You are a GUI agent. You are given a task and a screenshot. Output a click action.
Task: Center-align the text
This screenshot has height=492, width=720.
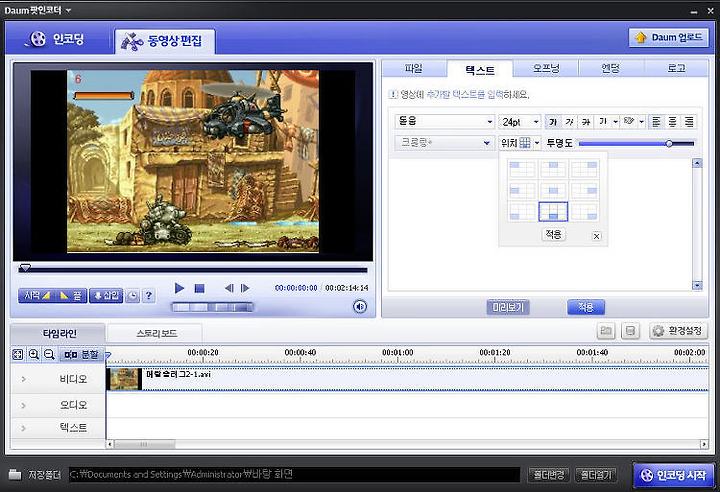click(672, 121)
